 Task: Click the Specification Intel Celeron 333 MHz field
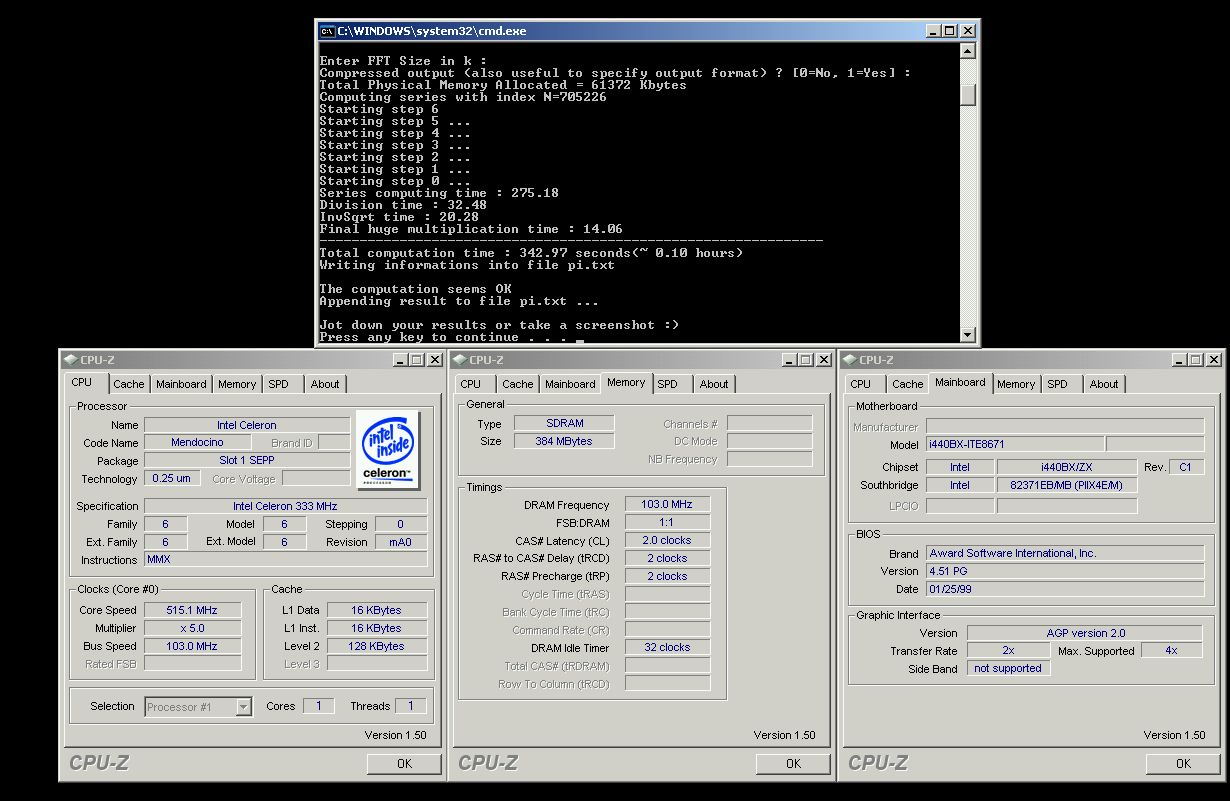click(285, 506)
